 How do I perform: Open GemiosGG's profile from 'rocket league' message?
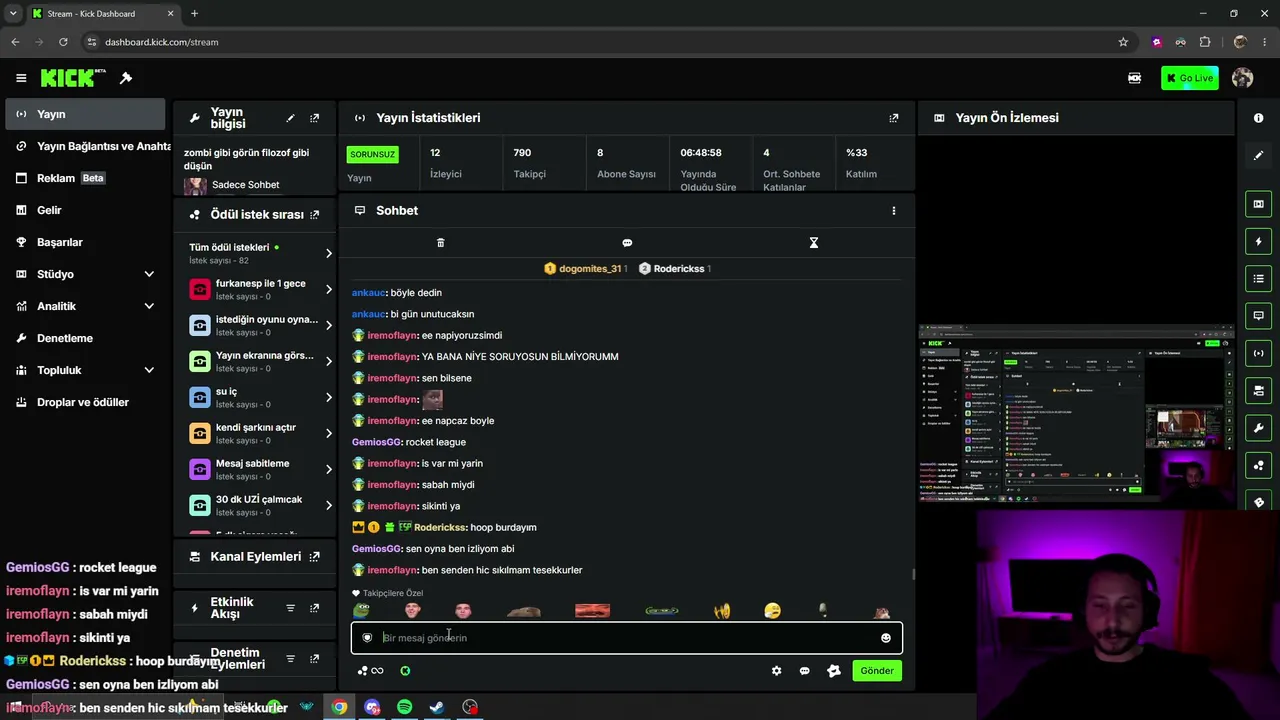tap(375, 442)
